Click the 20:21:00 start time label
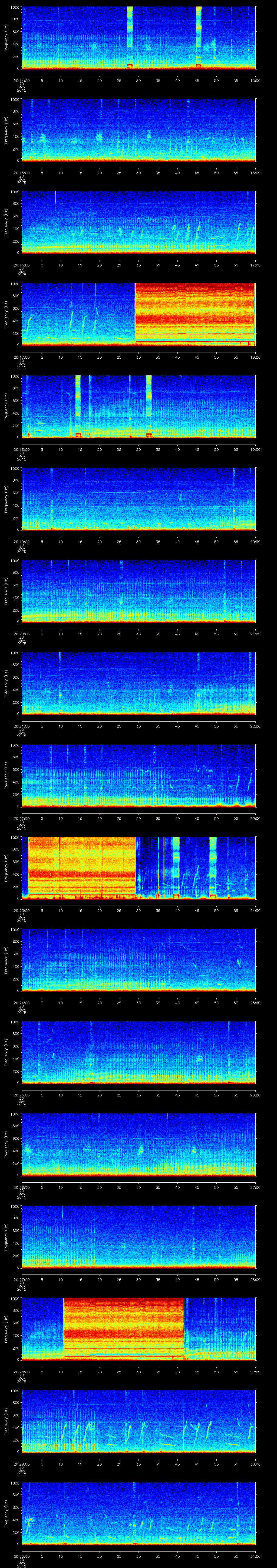277x1568 pixels. (21, 726)
